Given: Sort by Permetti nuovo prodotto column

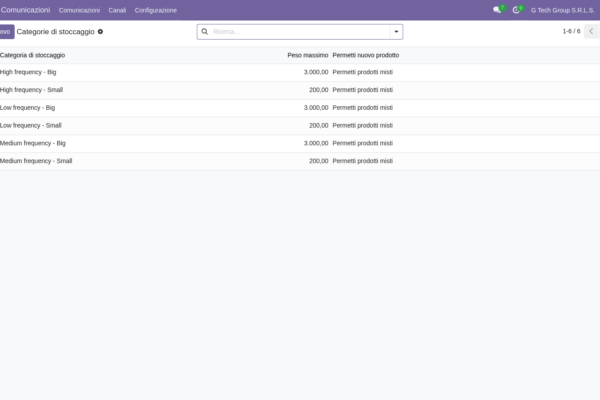Looking at the screenshot, I should 366,55.
